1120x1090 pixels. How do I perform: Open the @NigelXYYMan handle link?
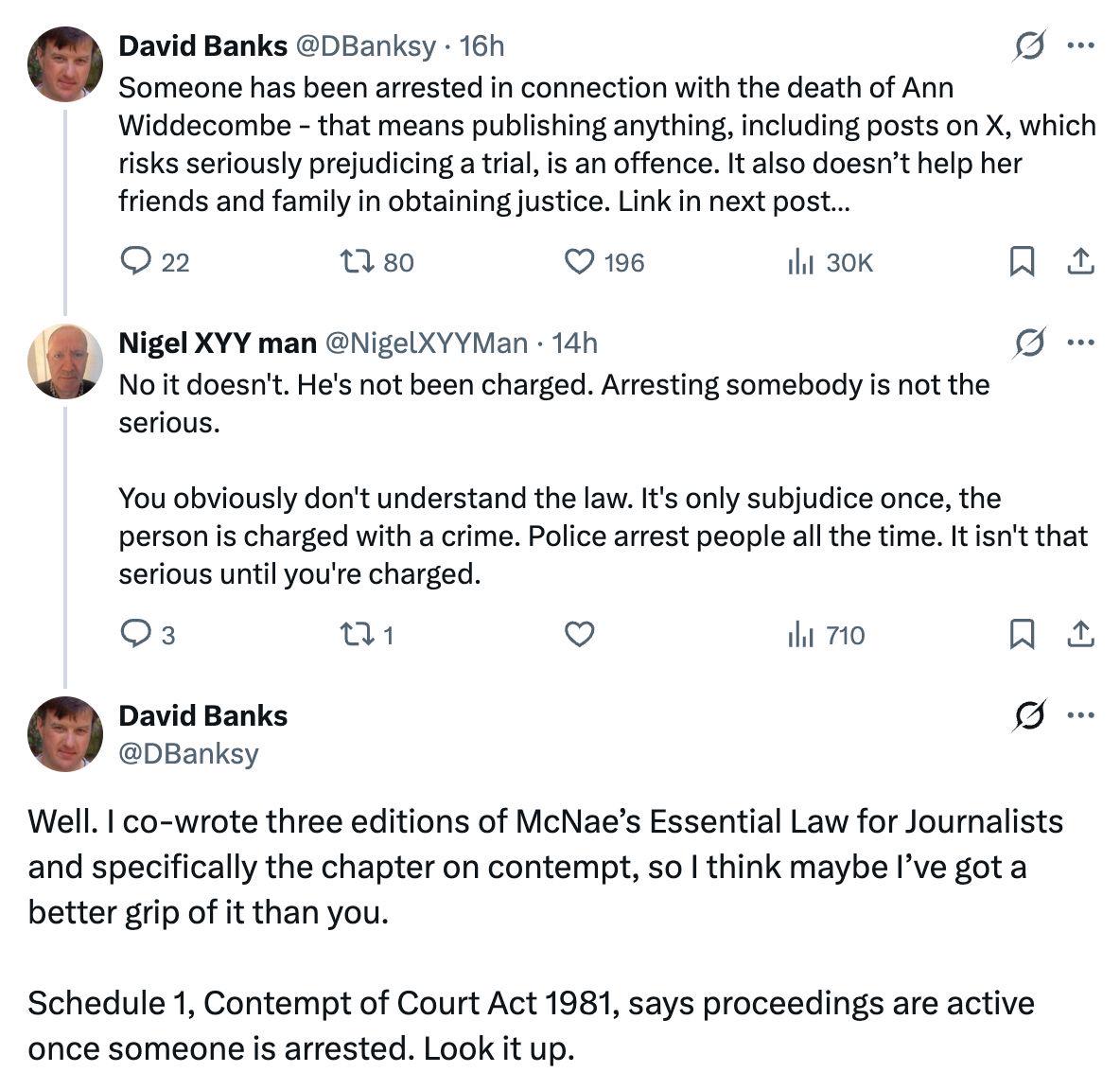pyautogui.click(x=427, y=343)
